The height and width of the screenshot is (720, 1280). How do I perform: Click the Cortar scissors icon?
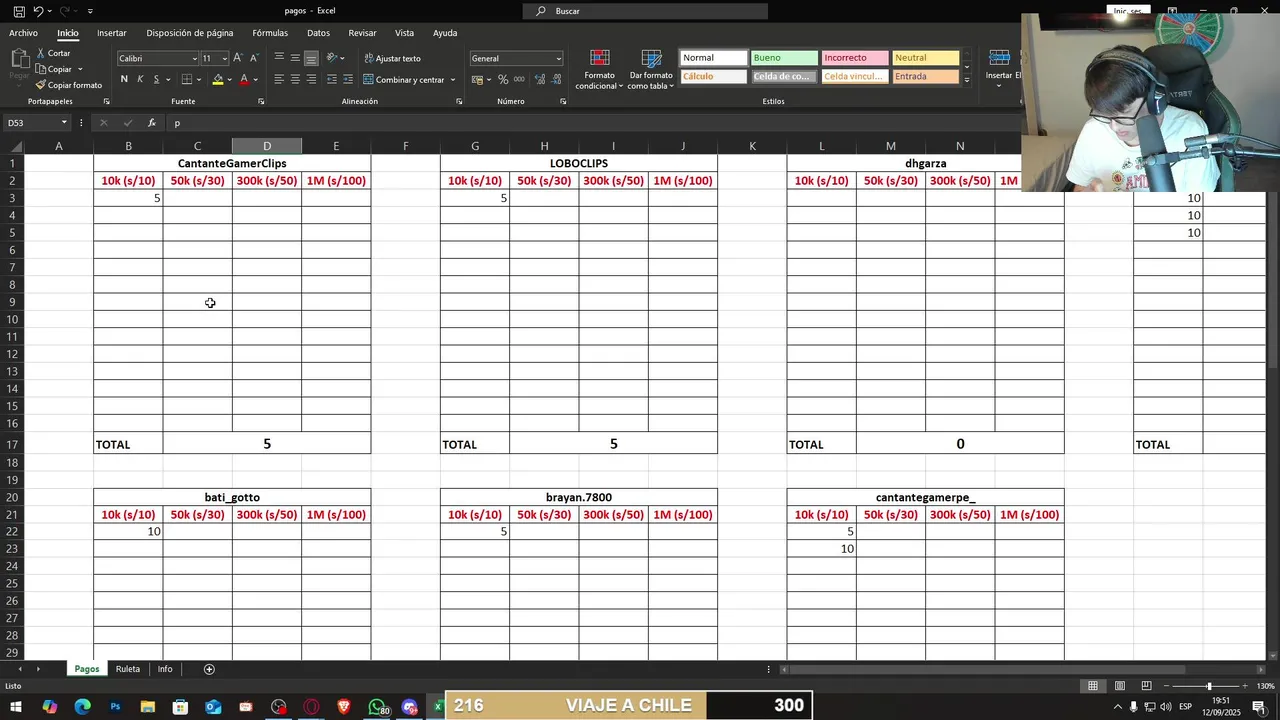coord(41,53)
